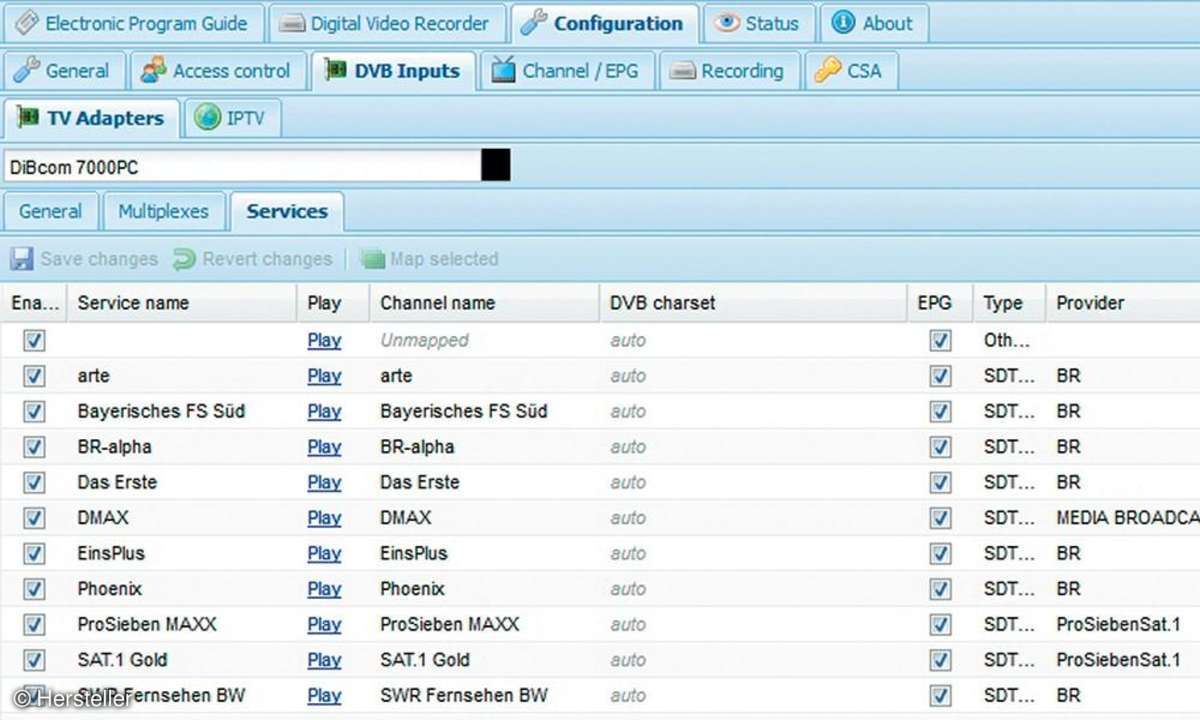Click the Provider column header
1200x720 pixels.
(x=1123, y=303)
